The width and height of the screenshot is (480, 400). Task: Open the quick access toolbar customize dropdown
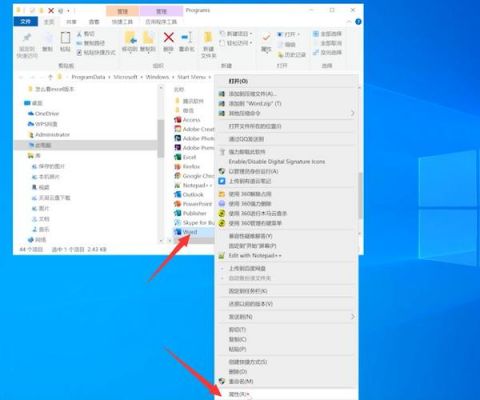pyautogui.click(x=68, y=11)
